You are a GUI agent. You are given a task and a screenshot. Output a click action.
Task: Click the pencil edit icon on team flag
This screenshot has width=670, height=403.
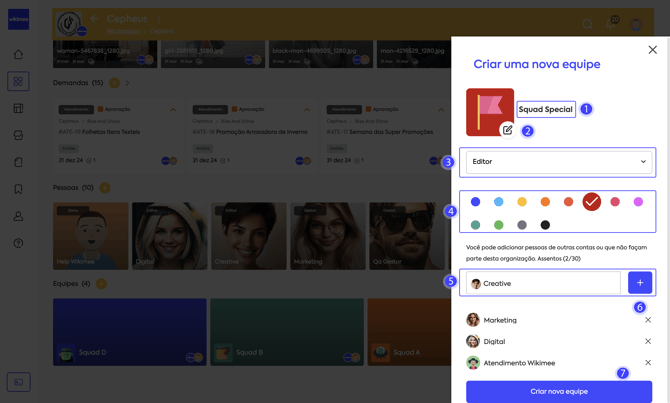pyautogui.click(x=508, y=130)
